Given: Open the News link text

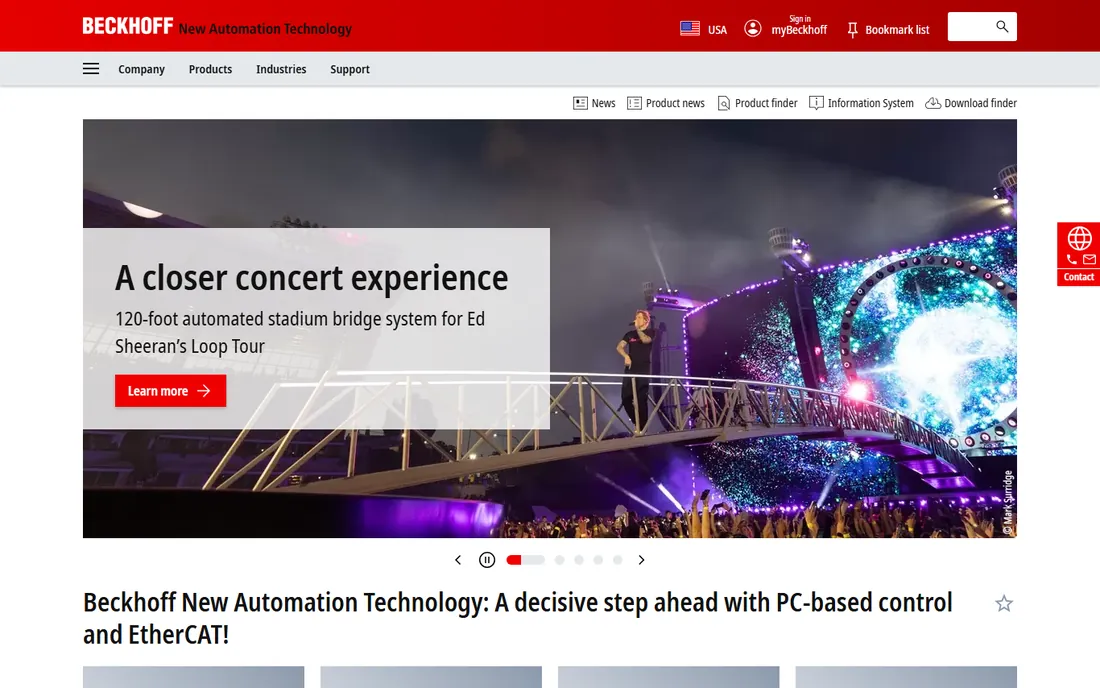Looking at the screenshot, I should coord(603,103).
